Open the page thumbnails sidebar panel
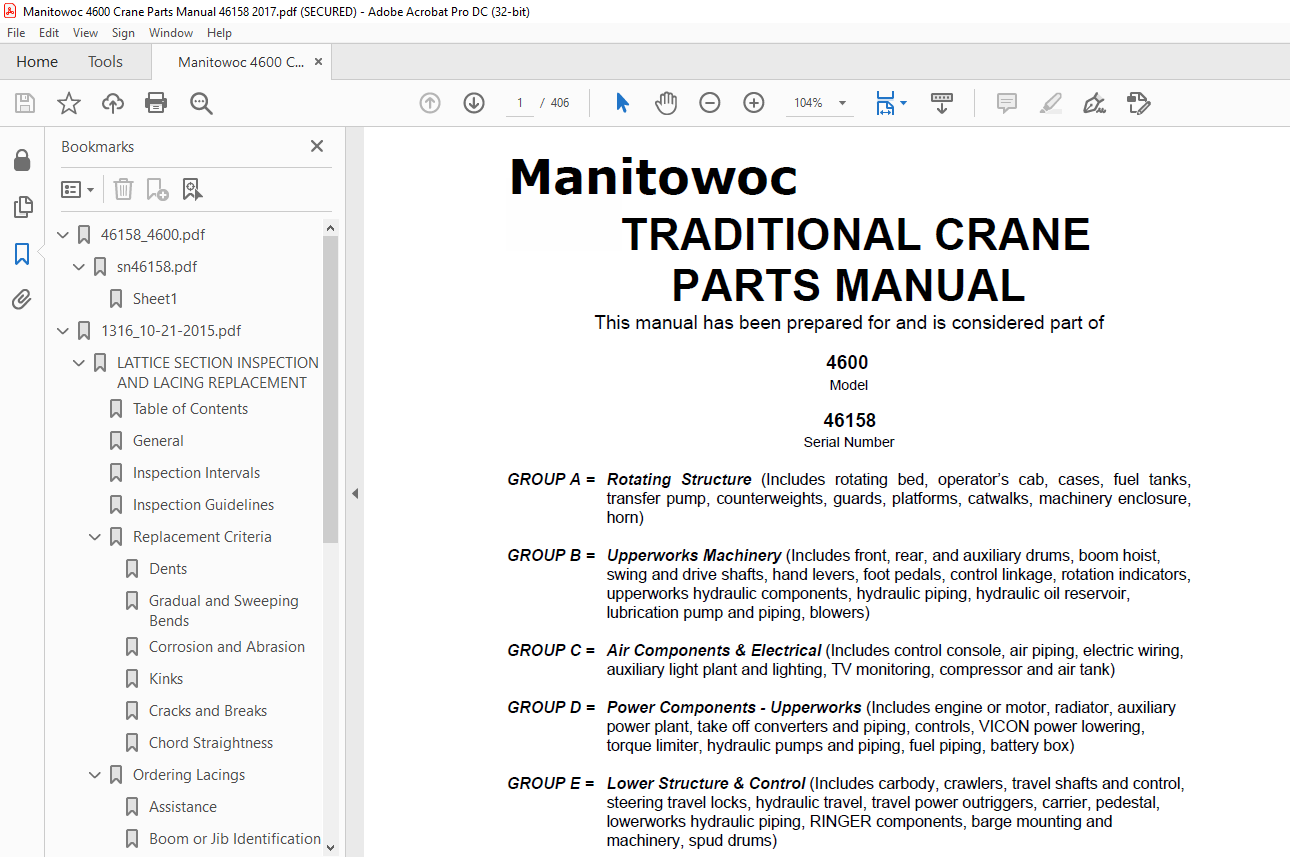1290x857 pixels. tap(22, 207)
